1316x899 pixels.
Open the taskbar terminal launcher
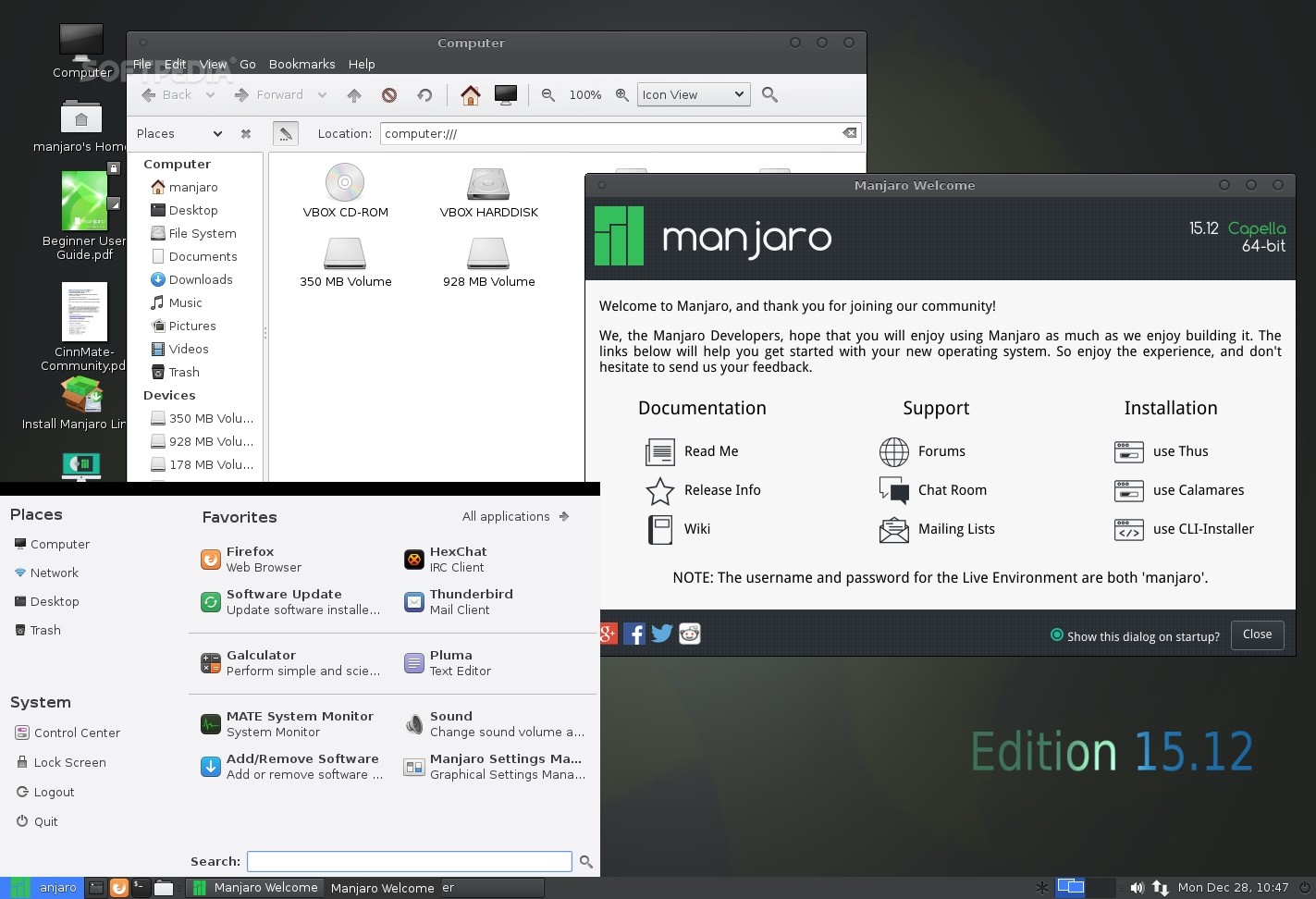pos(140,887)
